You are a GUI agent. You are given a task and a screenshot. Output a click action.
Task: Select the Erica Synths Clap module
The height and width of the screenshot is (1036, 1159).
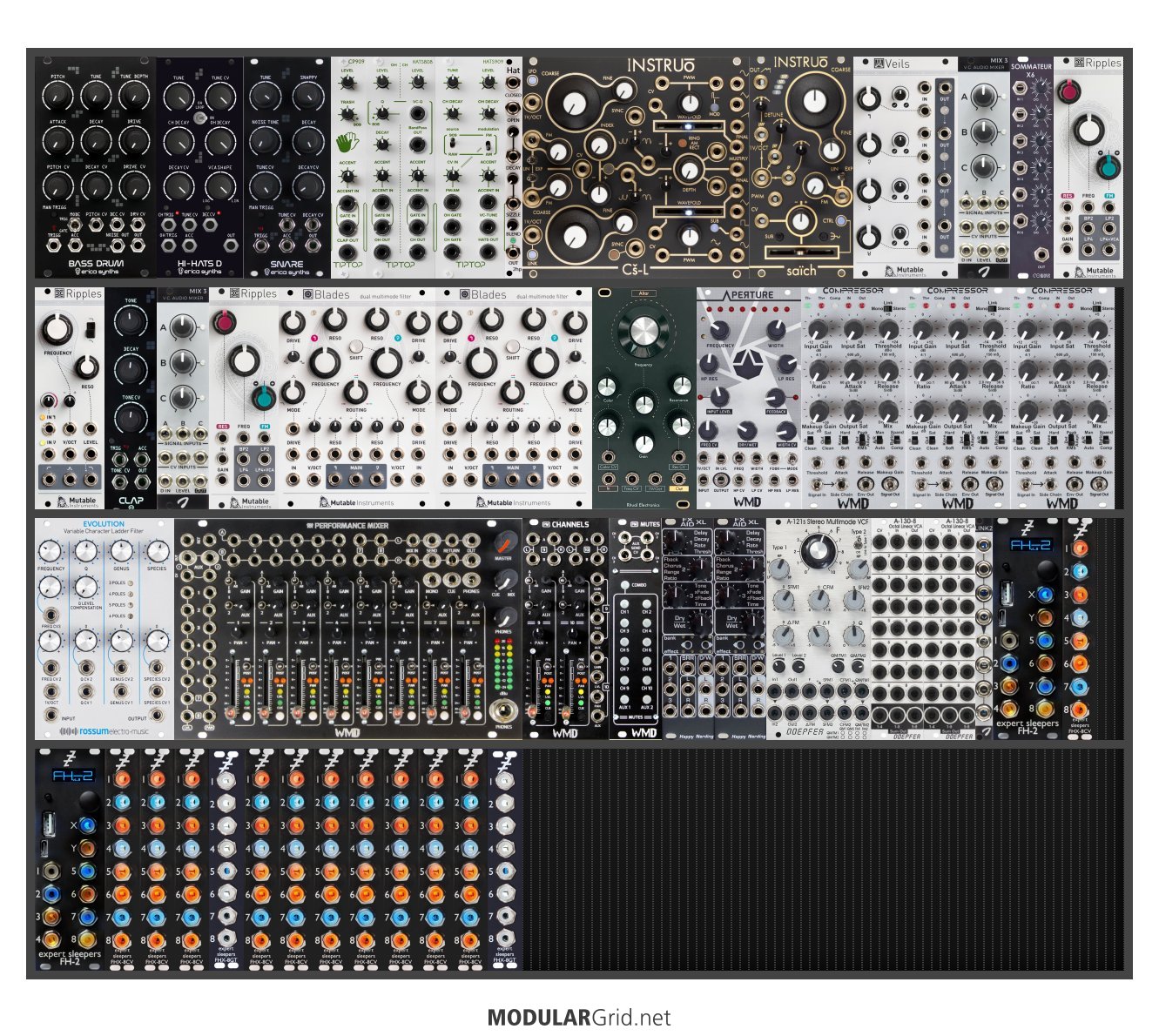coord(131,399)
